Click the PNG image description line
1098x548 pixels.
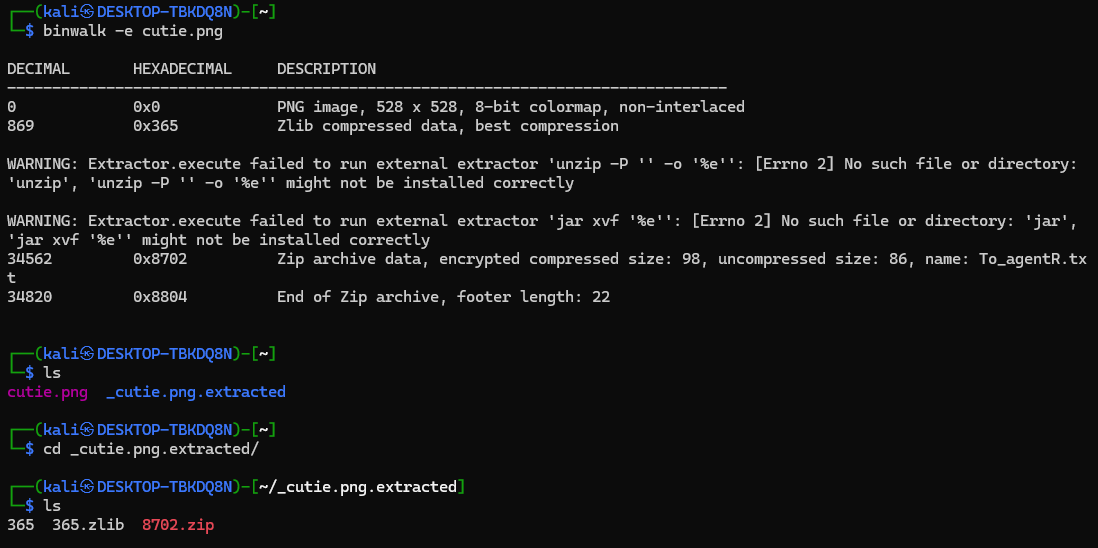tap(510, 107)
